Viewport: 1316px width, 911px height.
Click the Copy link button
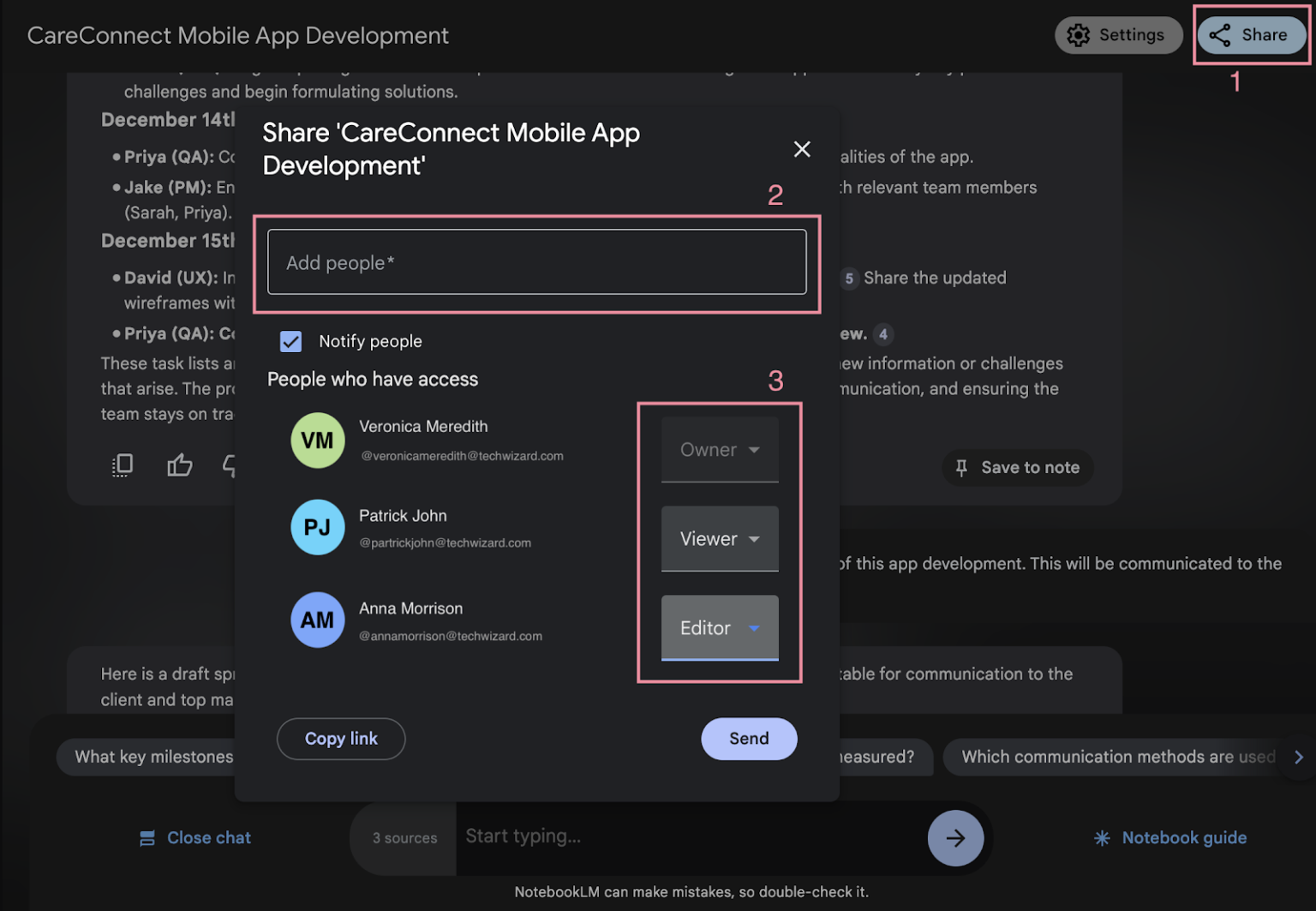(x=341, y=739)
